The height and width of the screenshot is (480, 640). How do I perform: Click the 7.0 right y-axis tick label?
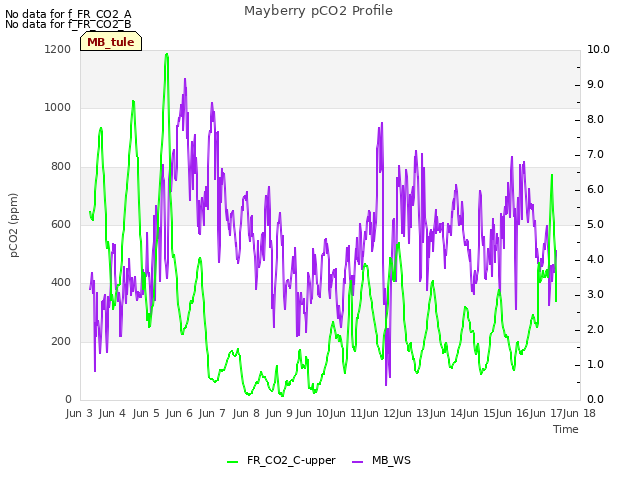pyautogui.click(x=596, y=155)
